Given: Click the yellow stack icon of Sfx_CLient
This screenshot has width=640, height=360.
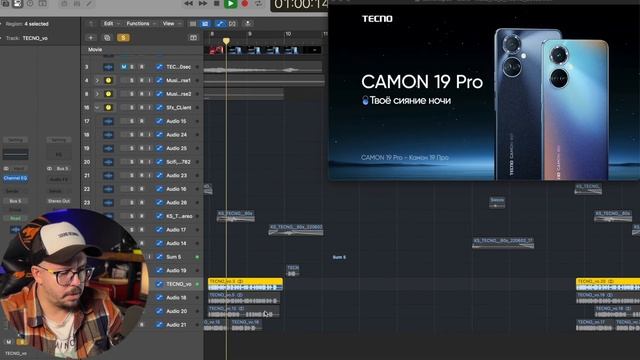Looking at the screenshot, I should (x=108, y=107).
